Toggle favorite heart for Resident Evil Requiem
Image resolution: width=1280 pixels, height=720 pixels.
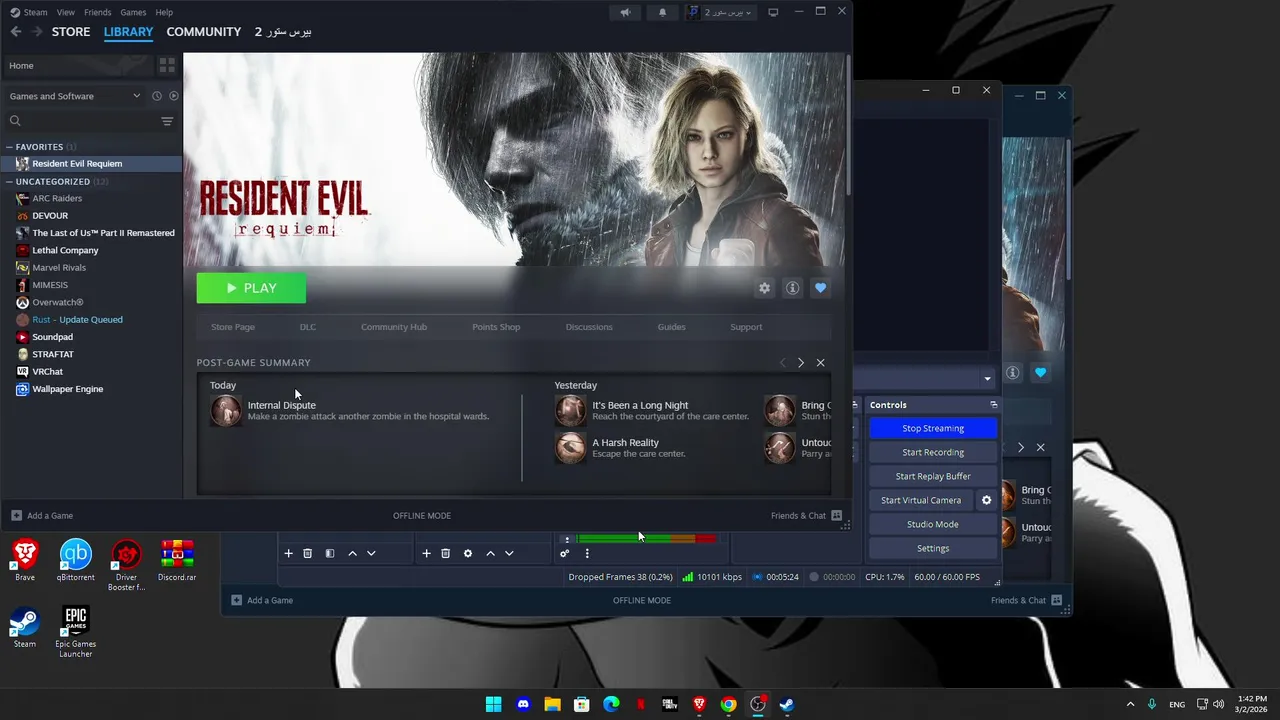point(820,288)
